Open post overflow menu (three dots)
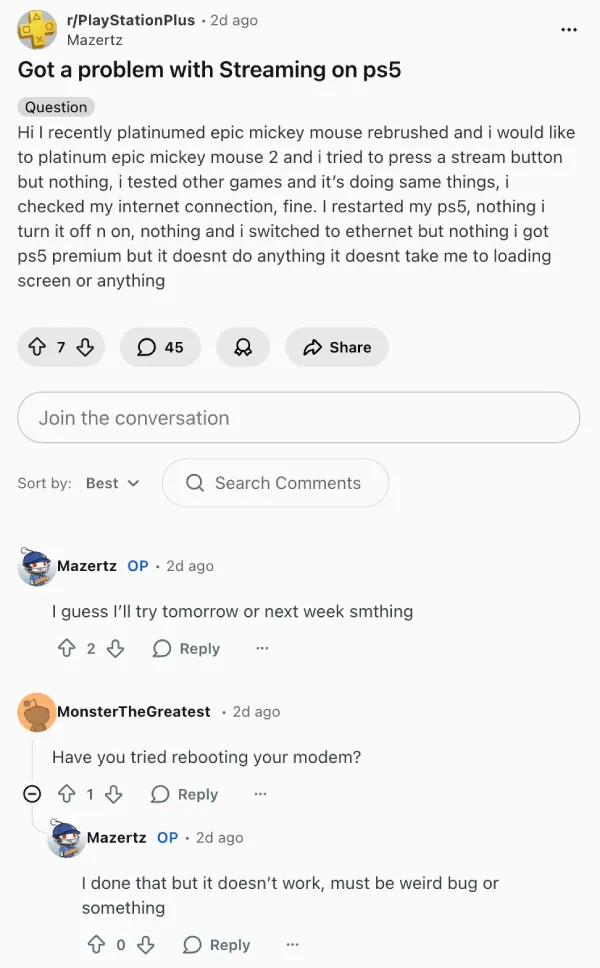 click(x=569, y=30)
